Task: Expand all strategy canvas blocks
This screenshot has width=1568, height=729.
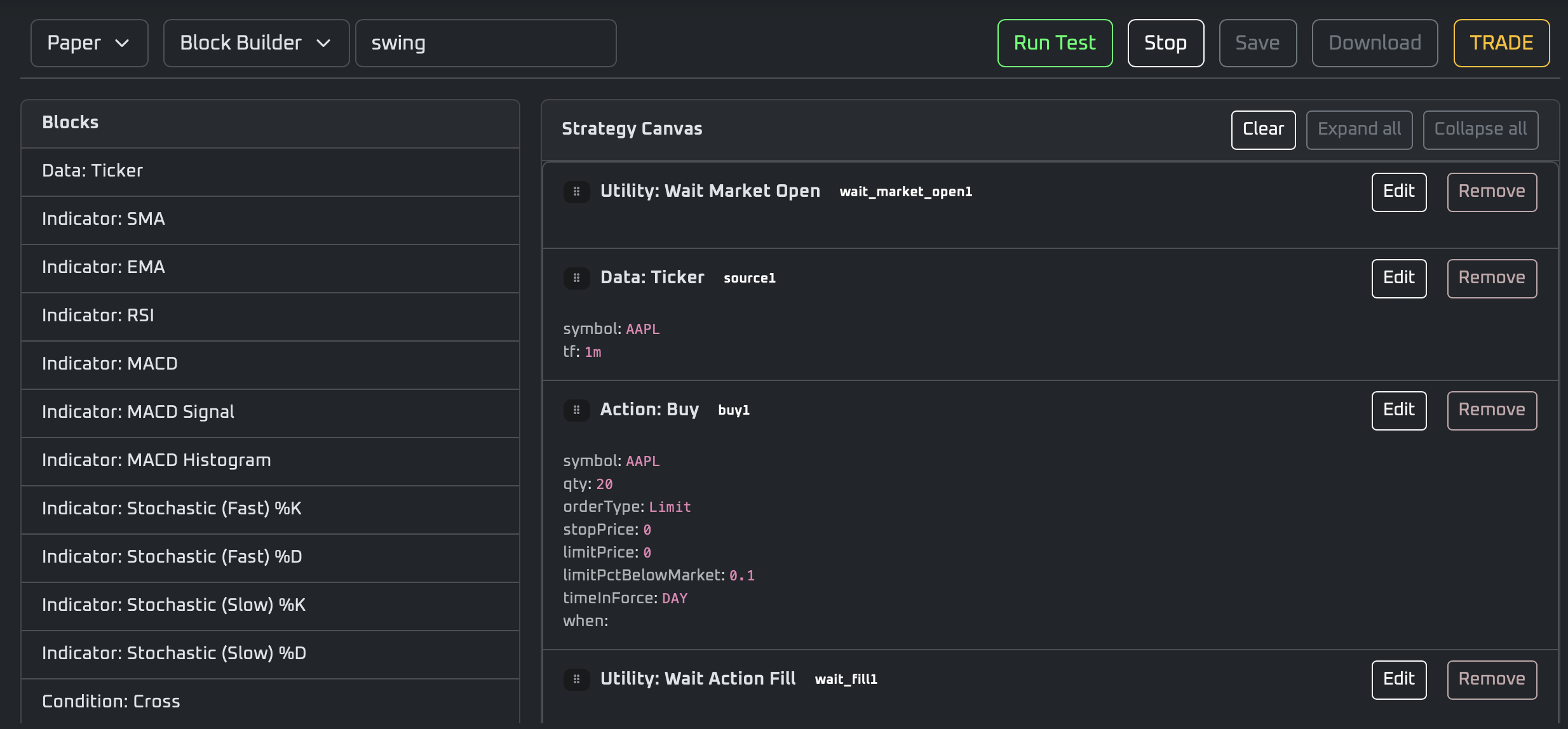Action: pos(1358,129)
